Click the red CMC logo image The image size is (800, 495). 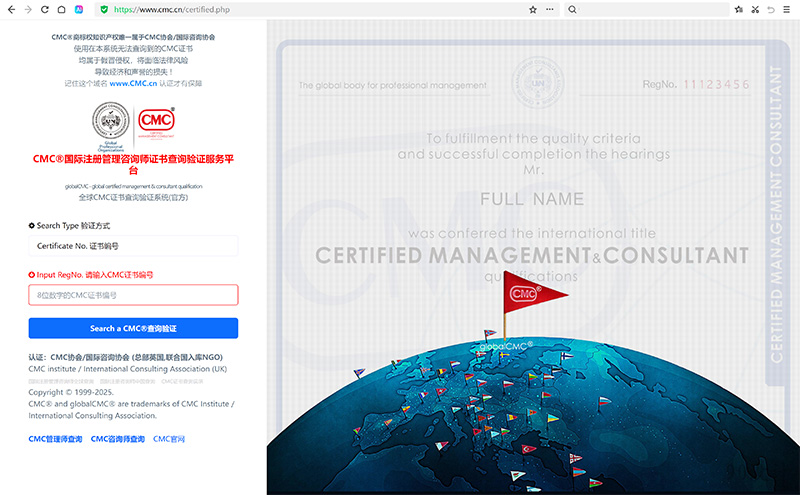click(156, 121)
